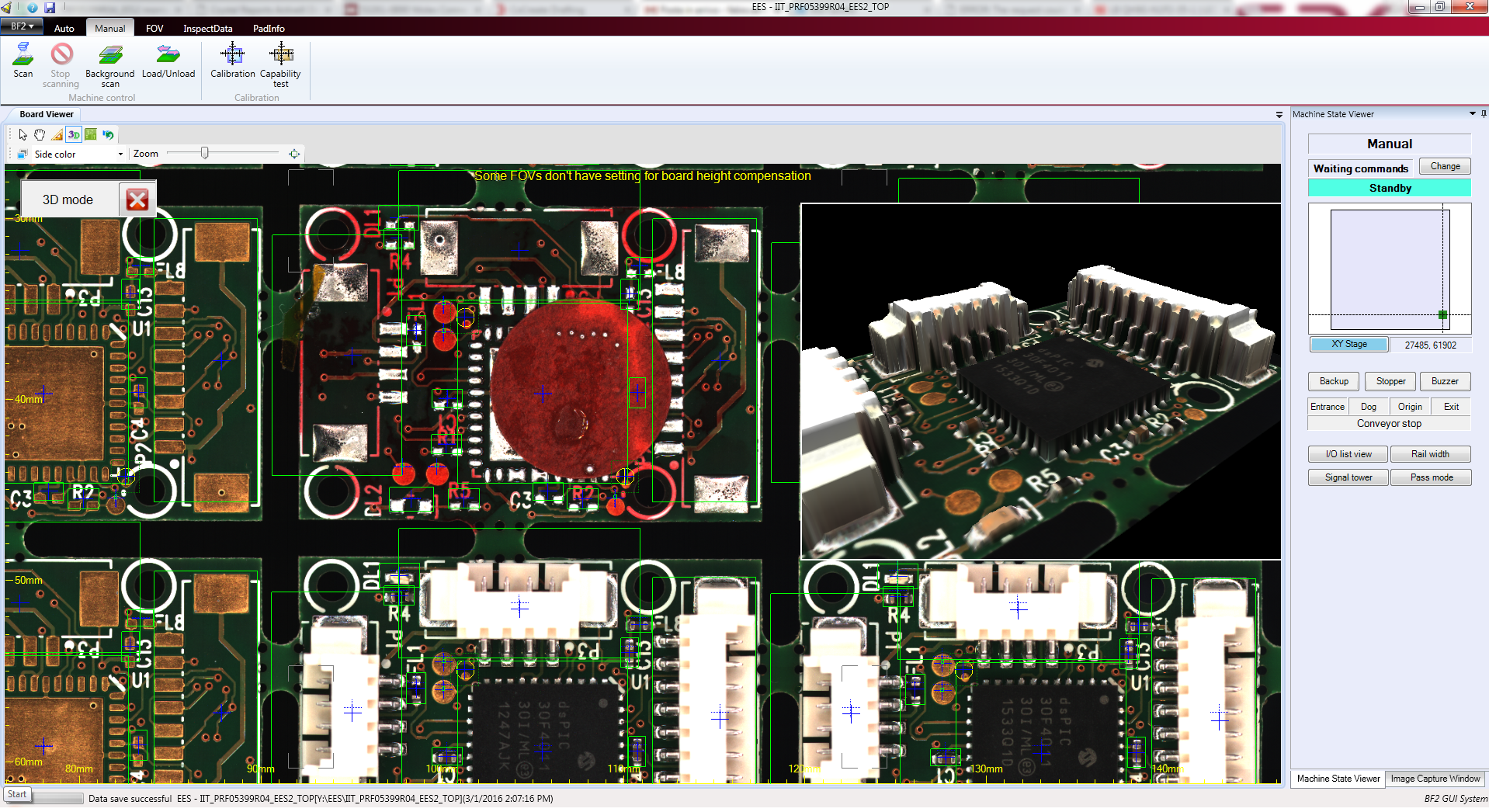The image size is (1489, 812).
Task: Open the InspectData ribbon tab
Action: coord(207,28)
